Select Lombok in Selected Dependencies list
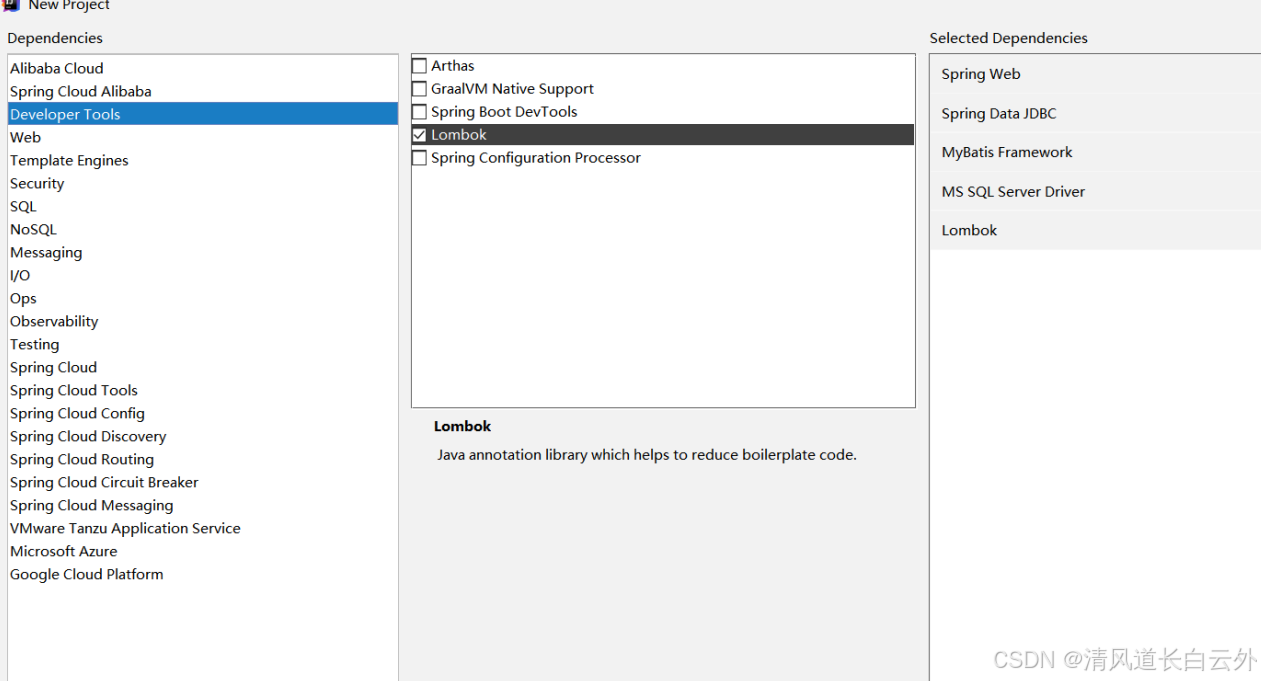This screenshot has width=1261, height=681. click(x=1095, y=230)
